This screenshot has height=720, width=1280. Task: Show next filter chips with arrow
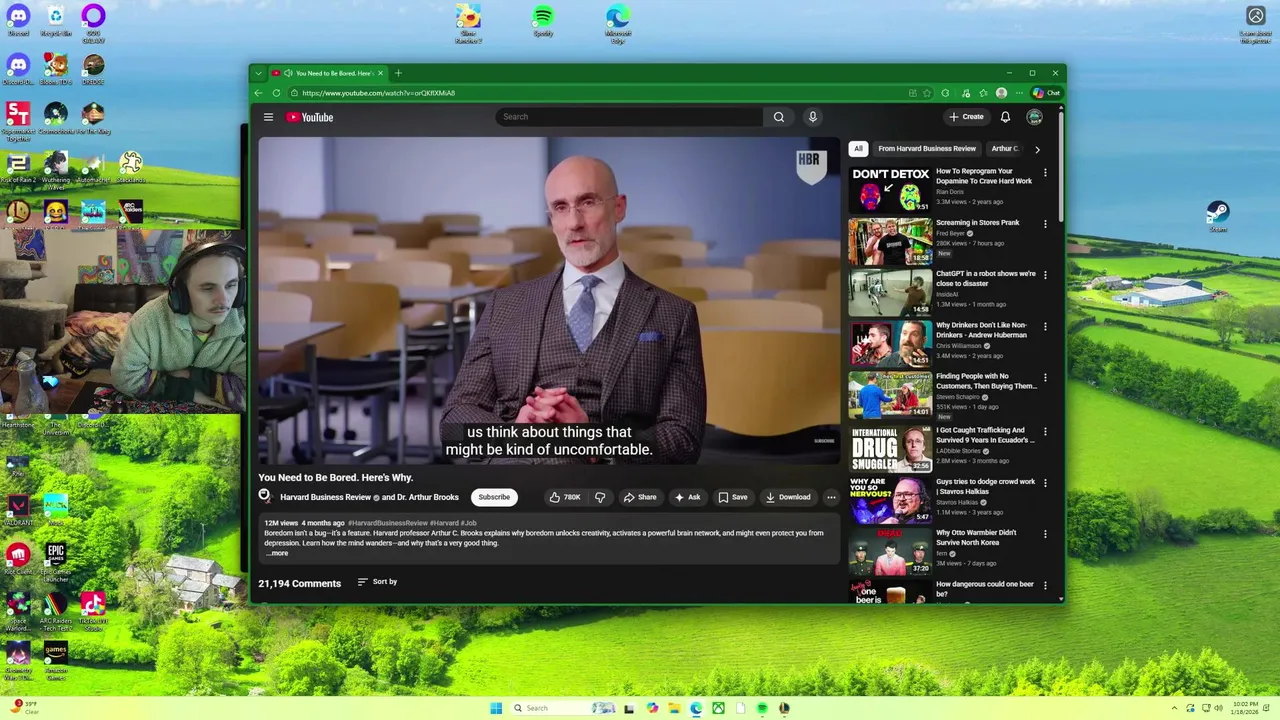click(1037, 149)
